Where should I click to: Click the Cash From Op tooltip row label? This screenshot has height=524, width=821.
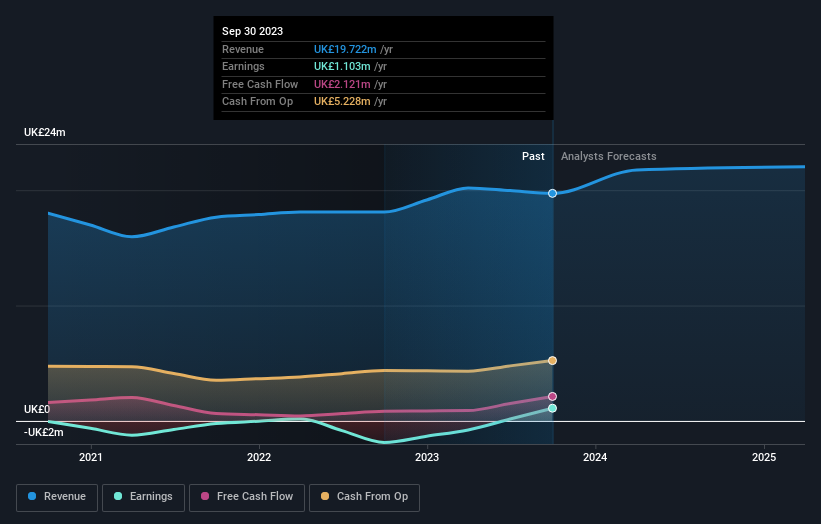257,102
